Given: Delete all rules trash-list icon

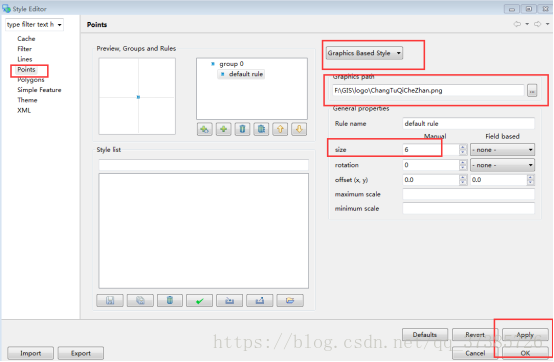Looking at the screenshot, I should coord(261,129).
